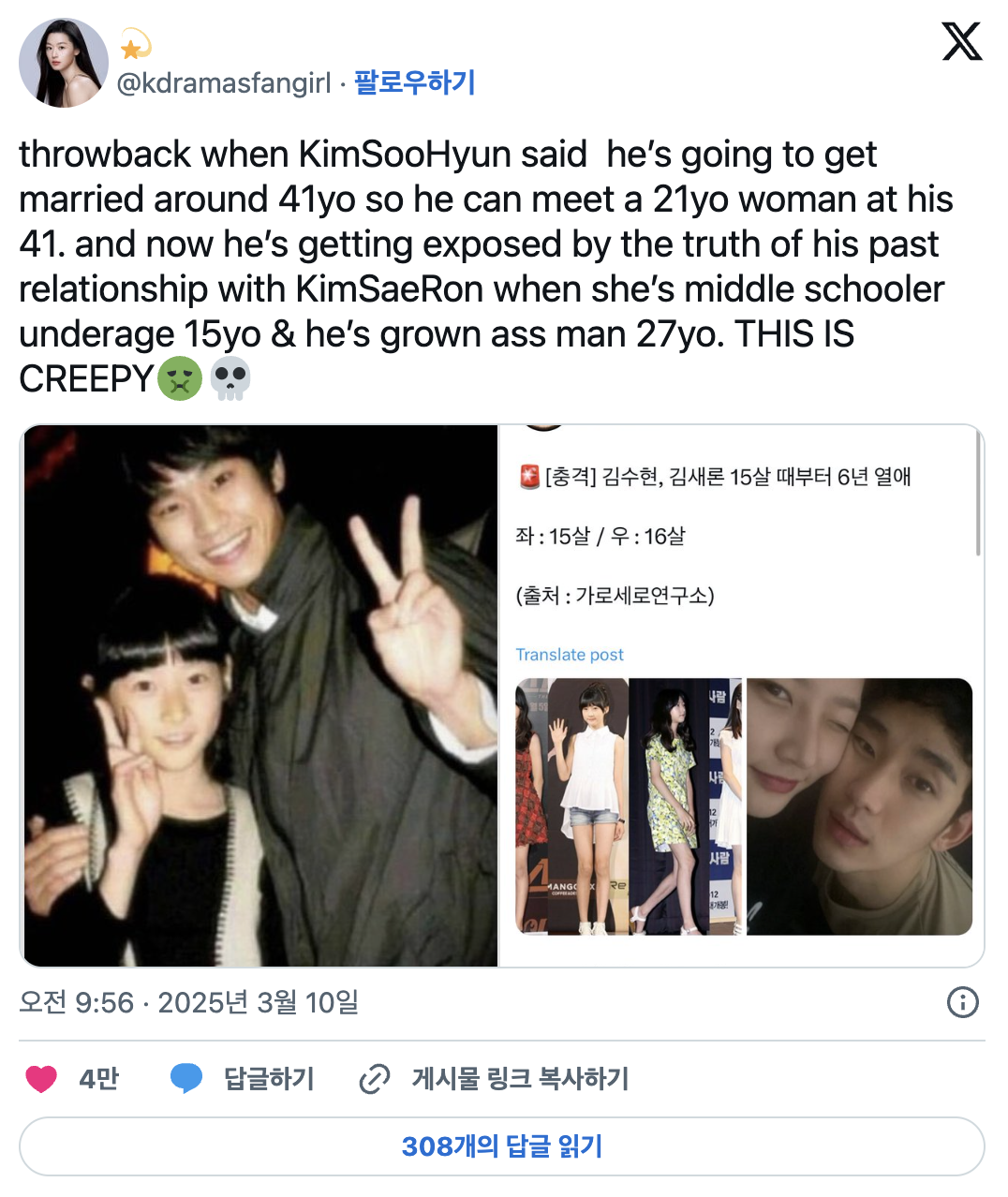Viewport: 1008px width, 1197px height.
Task: Open 308개의 답글 읽기 button
Action: click(x=502, y=1146)
